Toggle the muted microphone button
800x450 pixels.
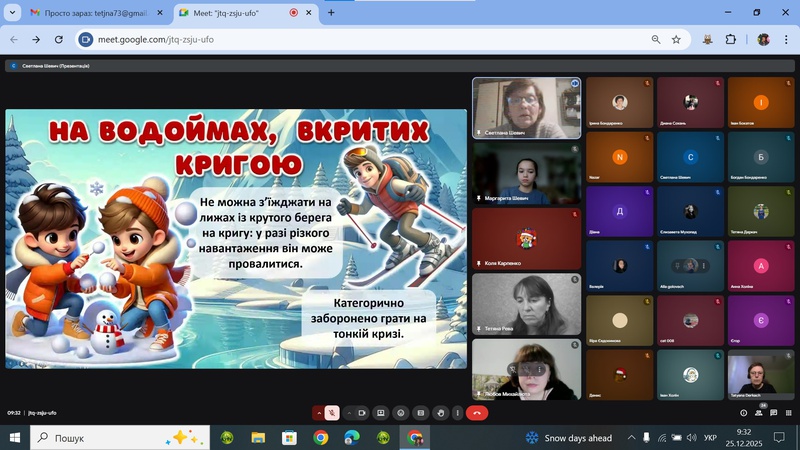click(332, 412)
